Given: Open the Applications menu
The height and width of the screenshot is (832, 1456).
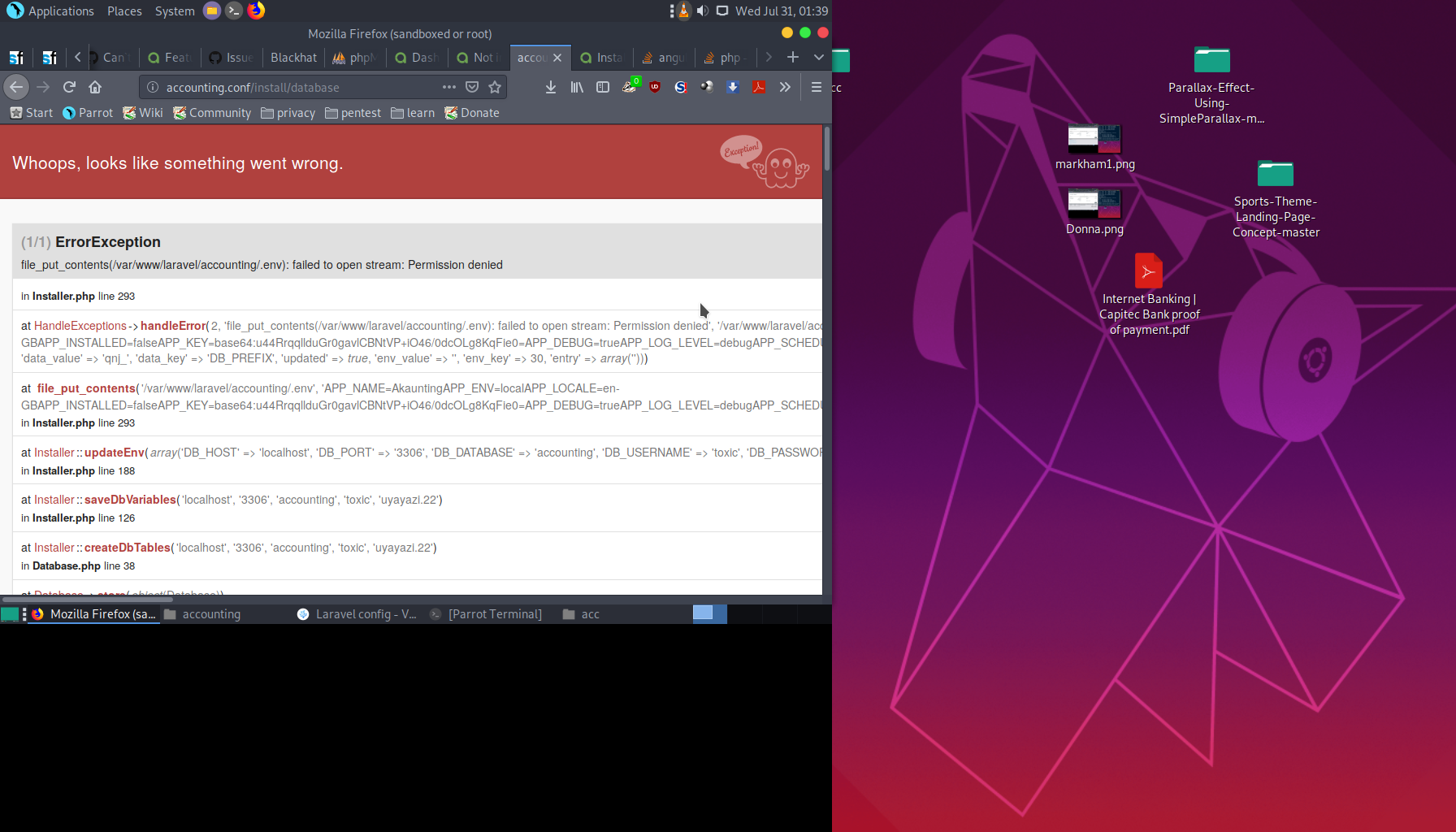Looking at the screenshot, I should point(50,11).
